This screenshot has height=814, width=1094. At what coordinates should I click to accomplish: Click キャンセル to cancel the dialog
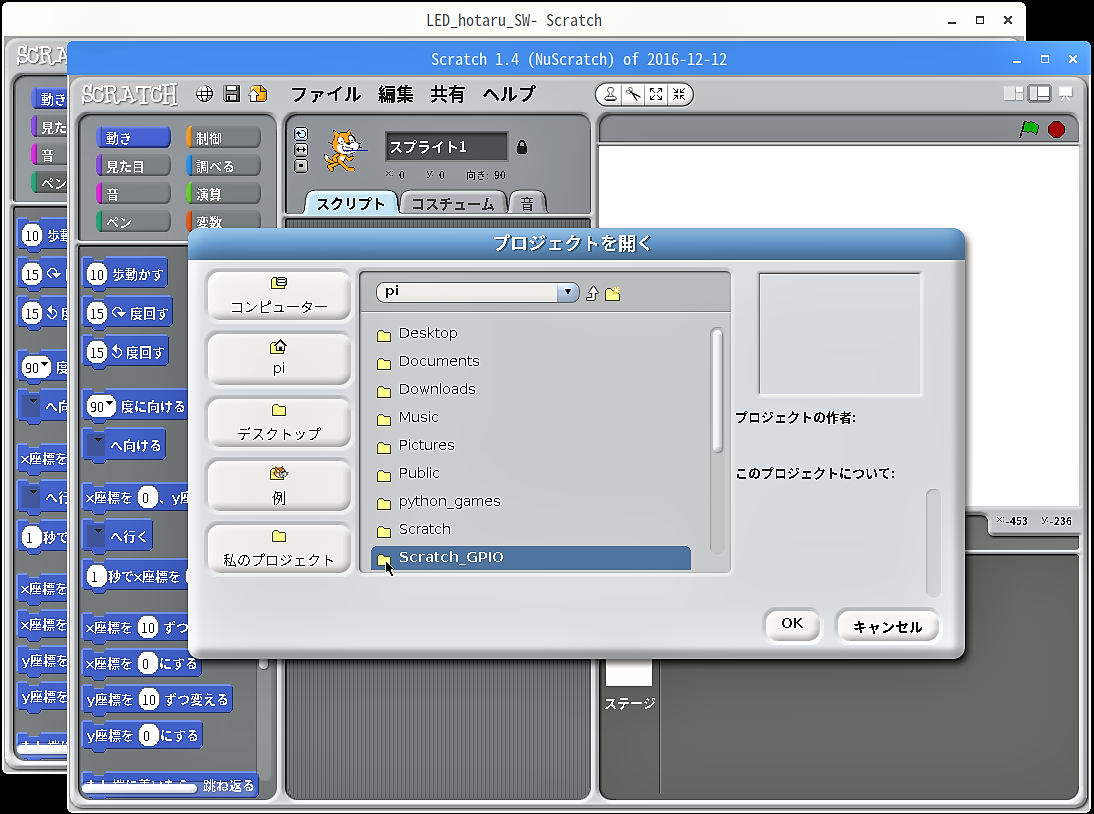[887, 626]
